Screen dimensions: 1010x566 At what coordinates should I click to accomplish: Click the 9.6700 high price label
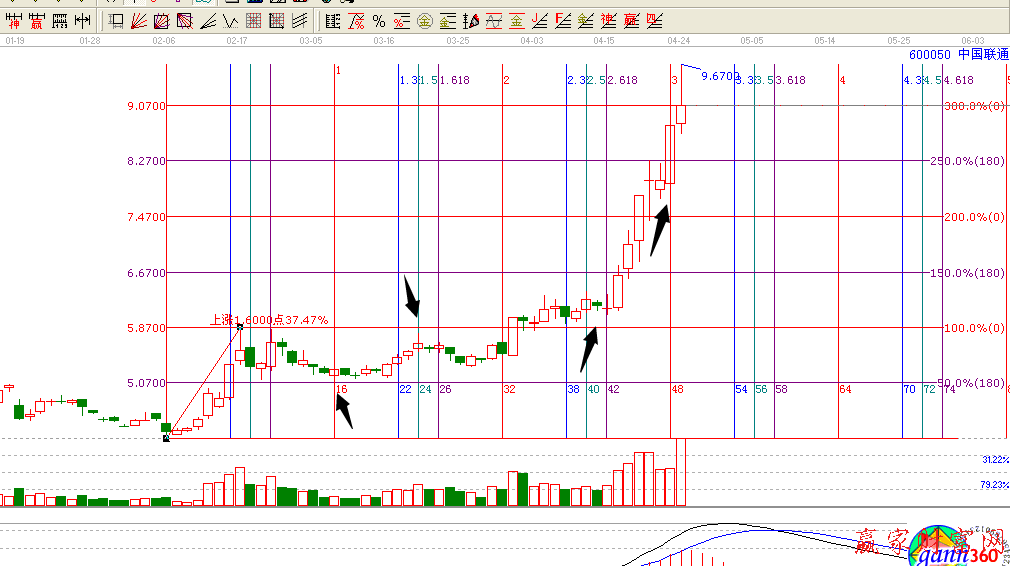pos(720,76)
